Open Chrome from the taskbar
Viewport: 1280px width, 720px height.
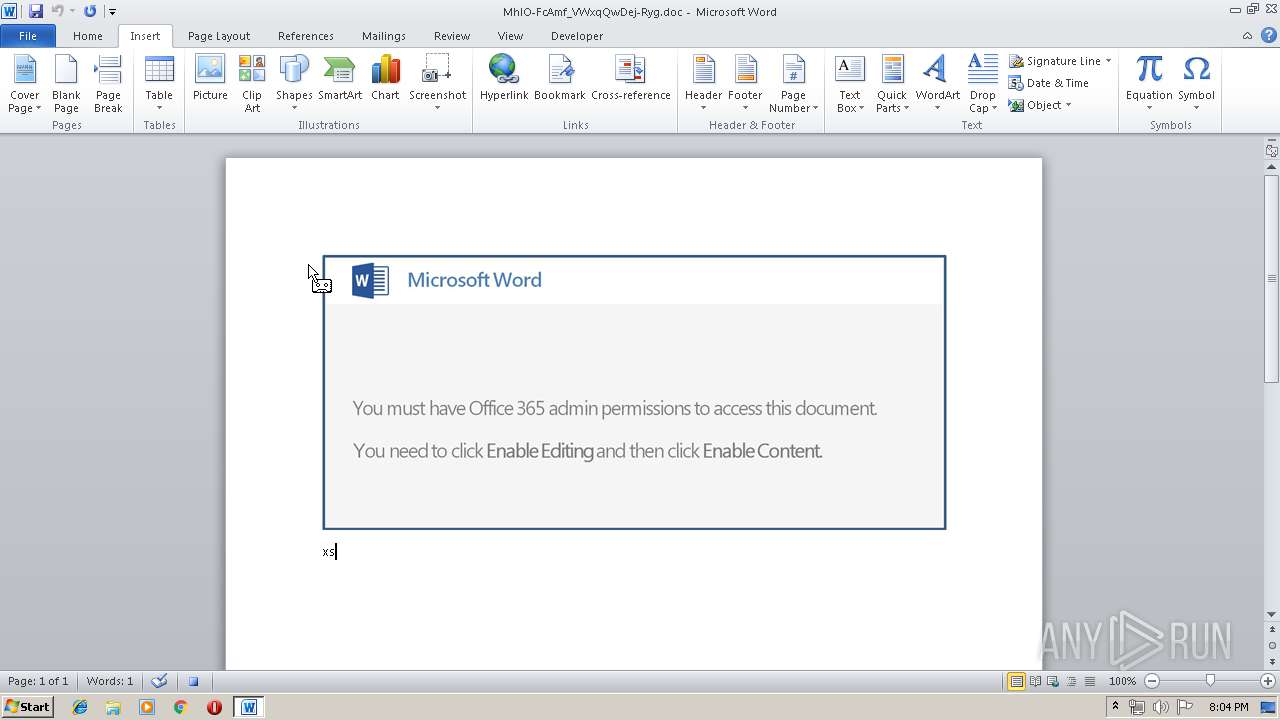coord(180,707)
